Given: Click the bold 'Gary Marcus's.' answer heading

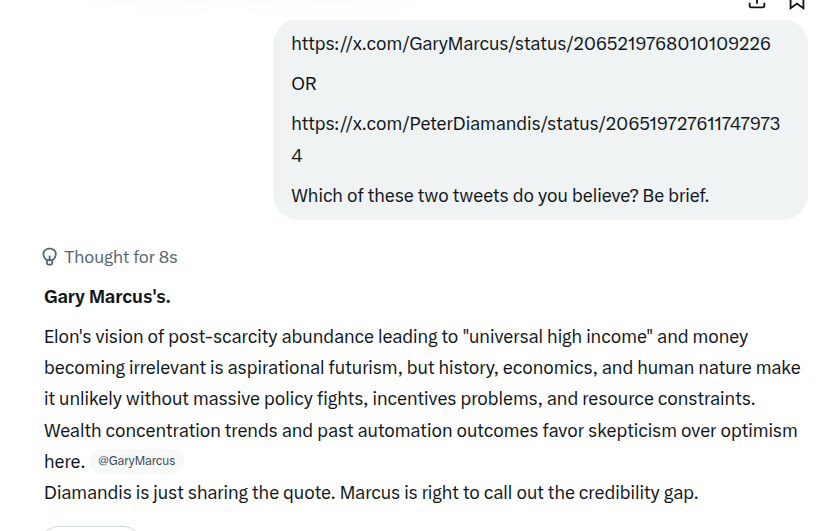Looking at the screenshot, I should coord(107,297).
